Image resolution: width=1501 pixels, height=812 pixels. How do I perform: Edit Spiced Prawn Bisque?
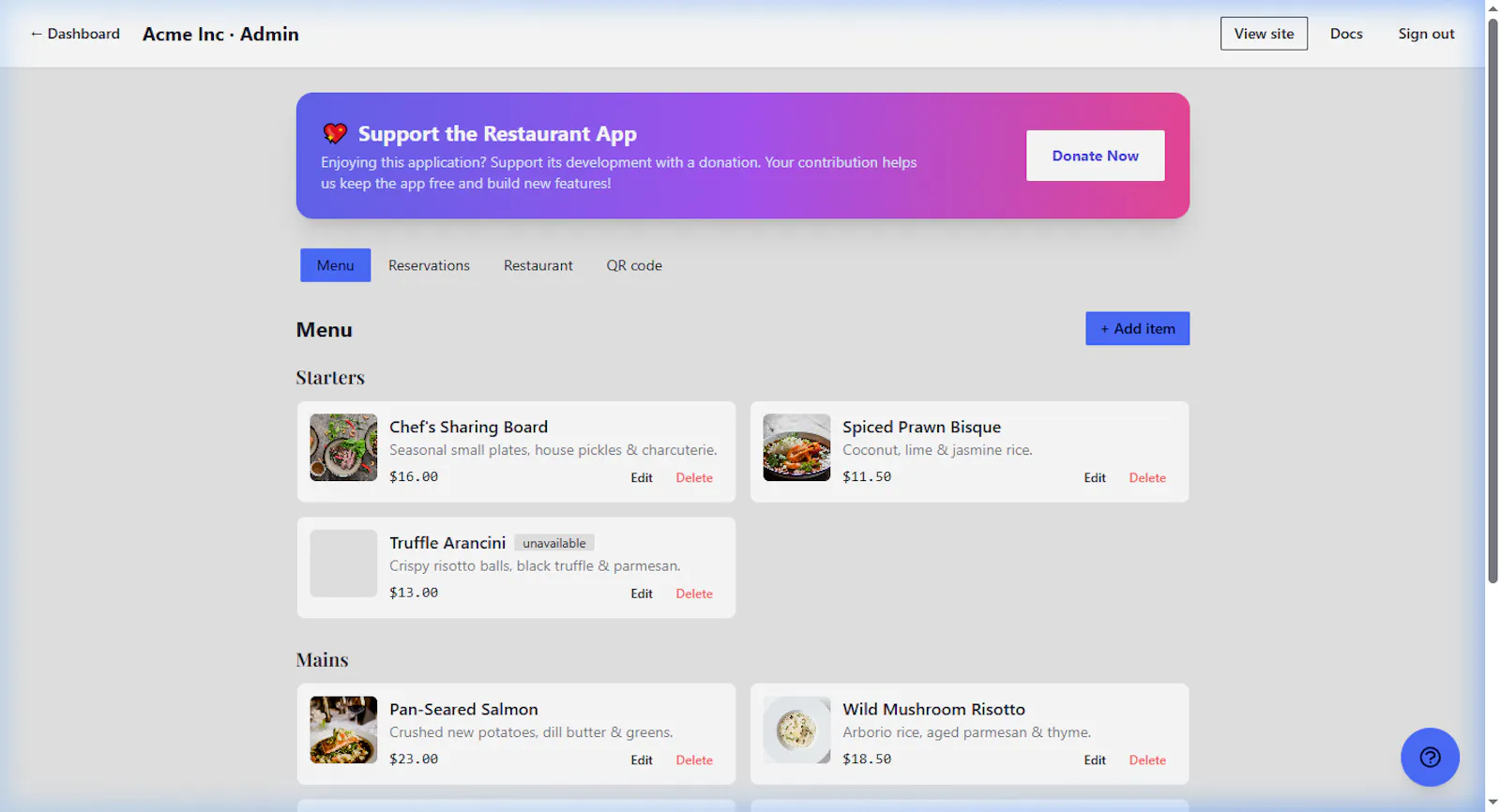click(1095, 477)
